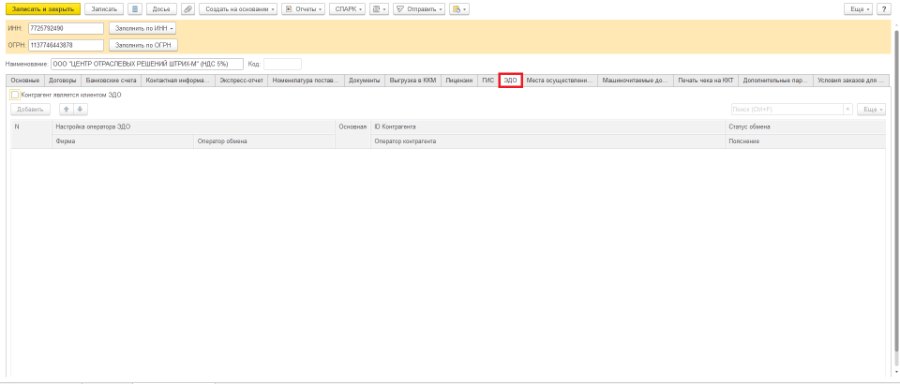Open the table 'Еще' menu
Image resolution: width=900 pixels, height=384 pixels.
coord(871,109)
